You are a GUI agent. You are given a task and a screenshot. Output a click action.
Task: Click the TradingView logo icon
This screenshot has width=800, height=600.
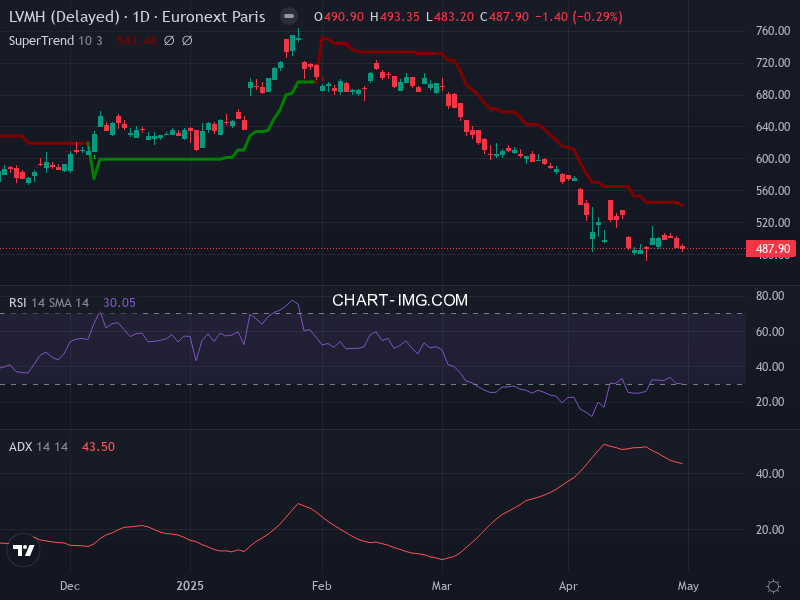click(x=23, y=550)
